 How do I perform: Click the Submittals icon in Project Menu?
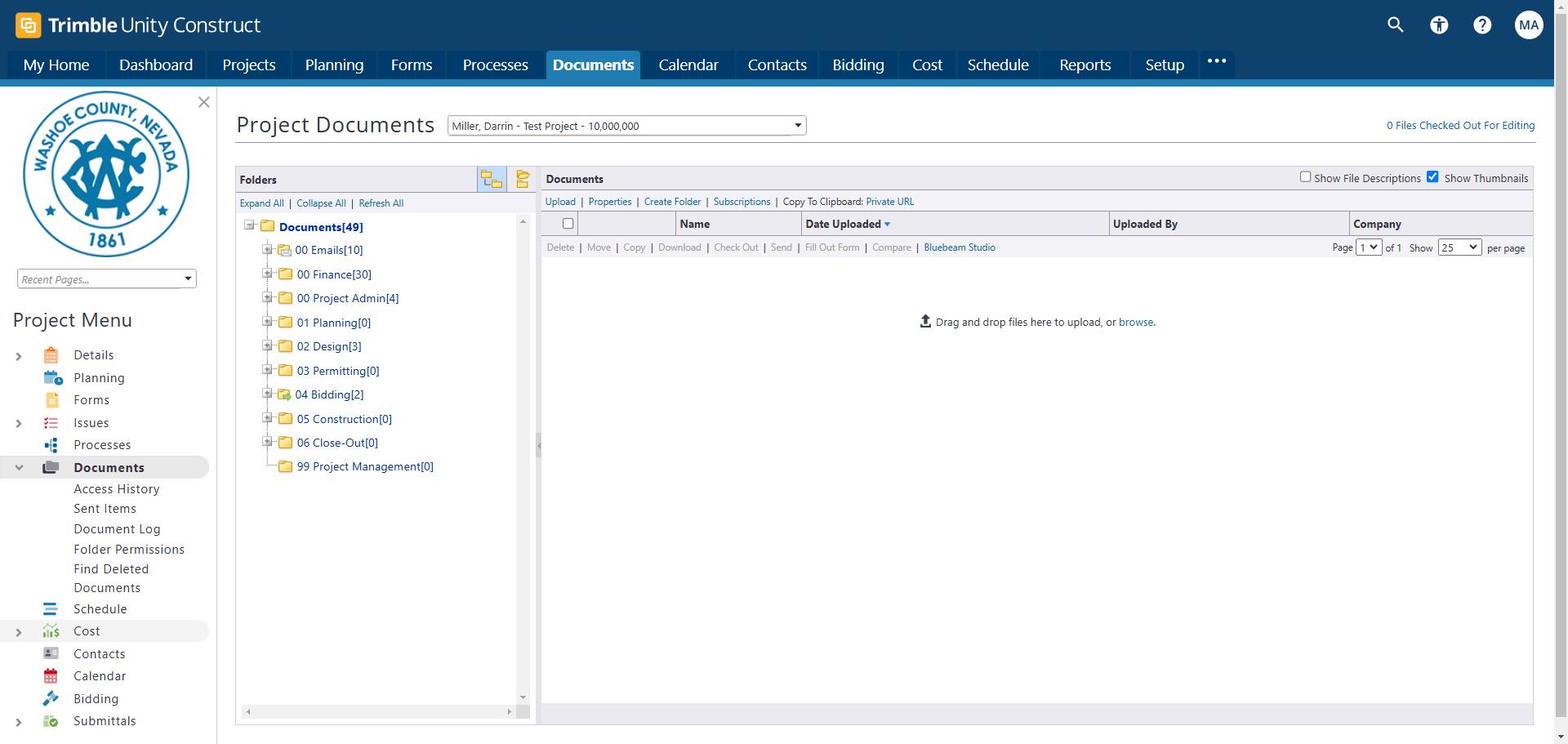pyautogui.click(x=51, y=721)
